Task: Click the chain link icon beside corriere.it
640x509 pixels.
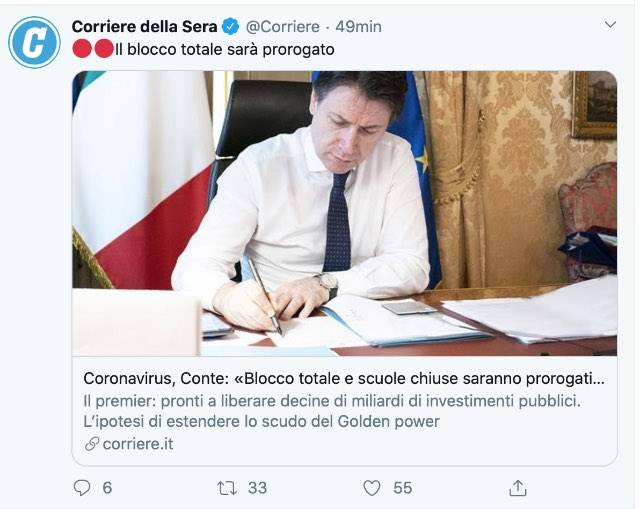Action: point(92,444)
